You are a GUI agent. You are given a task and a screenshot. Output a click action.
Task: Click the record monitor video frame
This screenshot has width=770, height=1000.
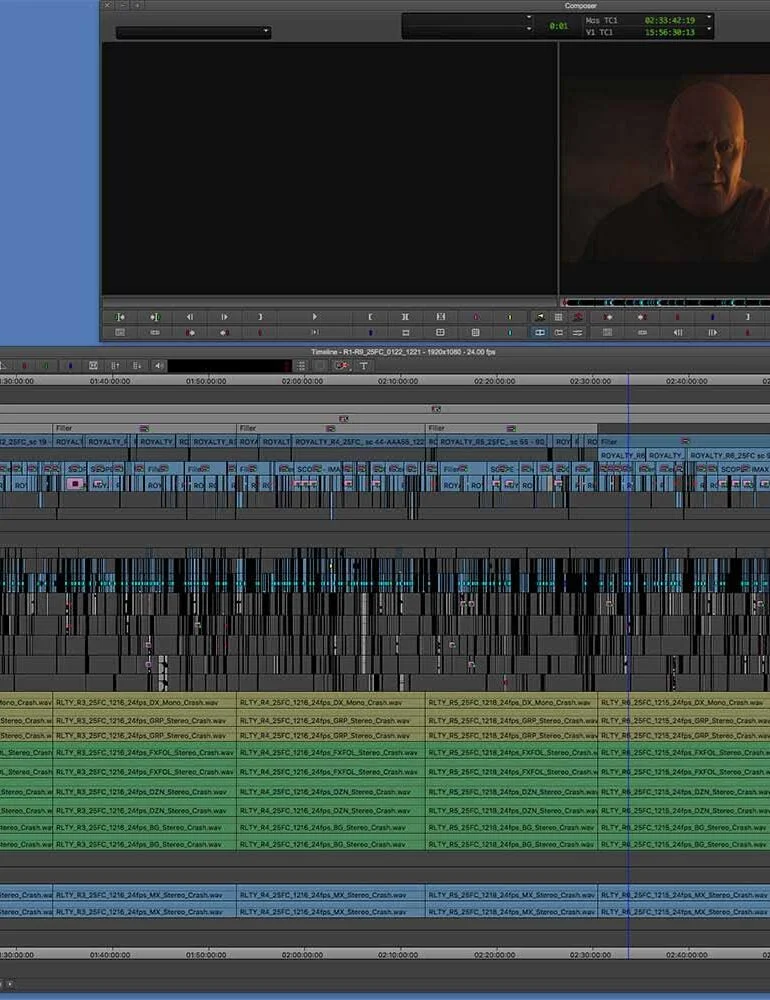pyautogui.click(x=664, y=170)
